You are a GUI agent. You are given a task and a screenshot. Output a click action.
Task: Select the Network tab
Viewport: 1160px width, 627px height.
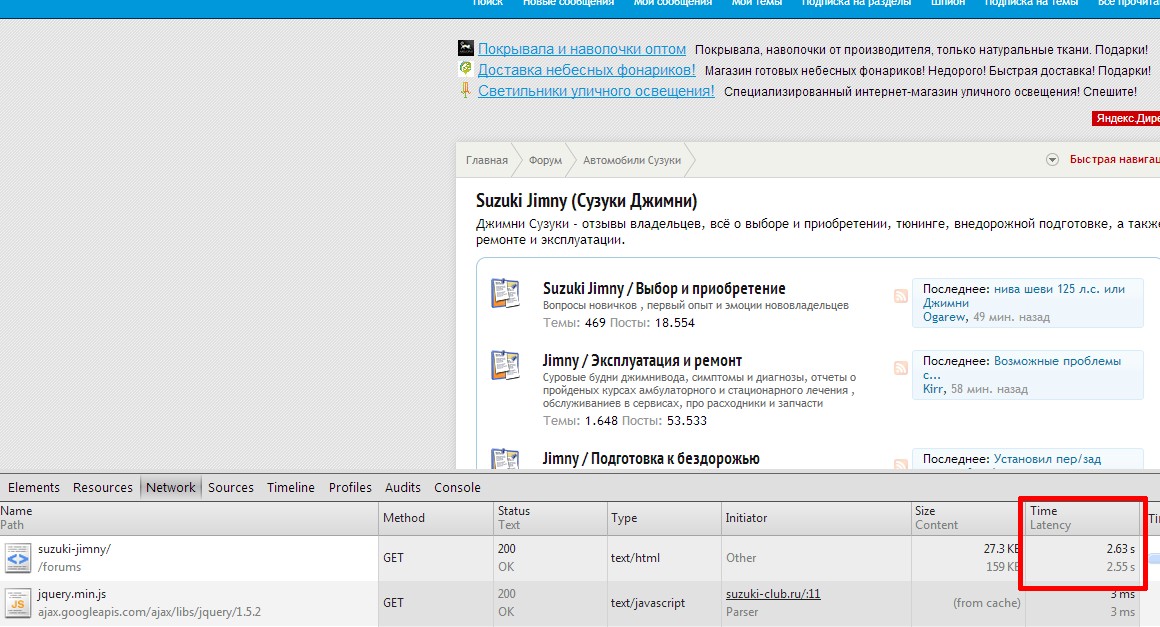(171, 487)
